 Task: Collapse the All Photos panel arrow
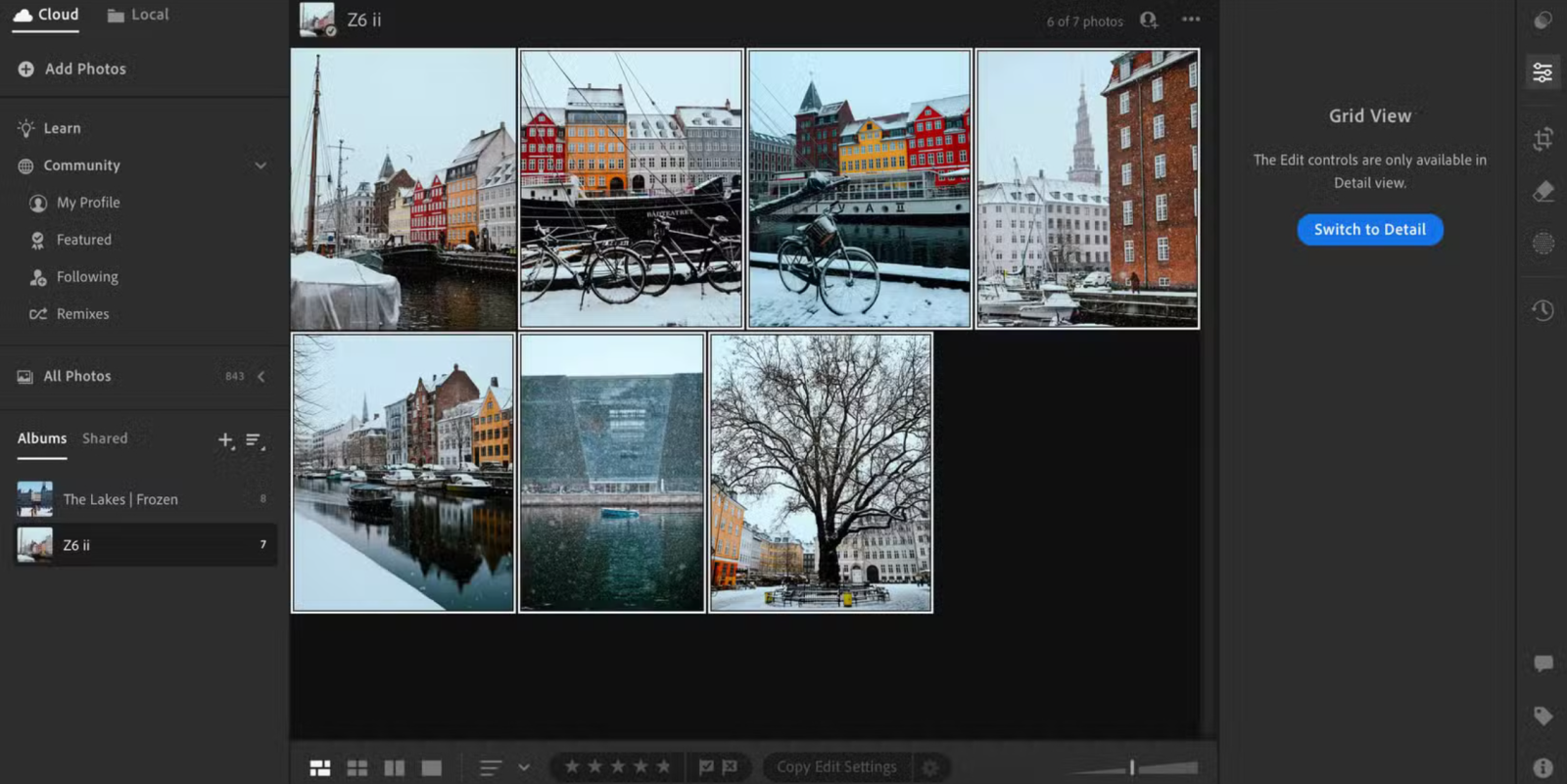[261, 377]
